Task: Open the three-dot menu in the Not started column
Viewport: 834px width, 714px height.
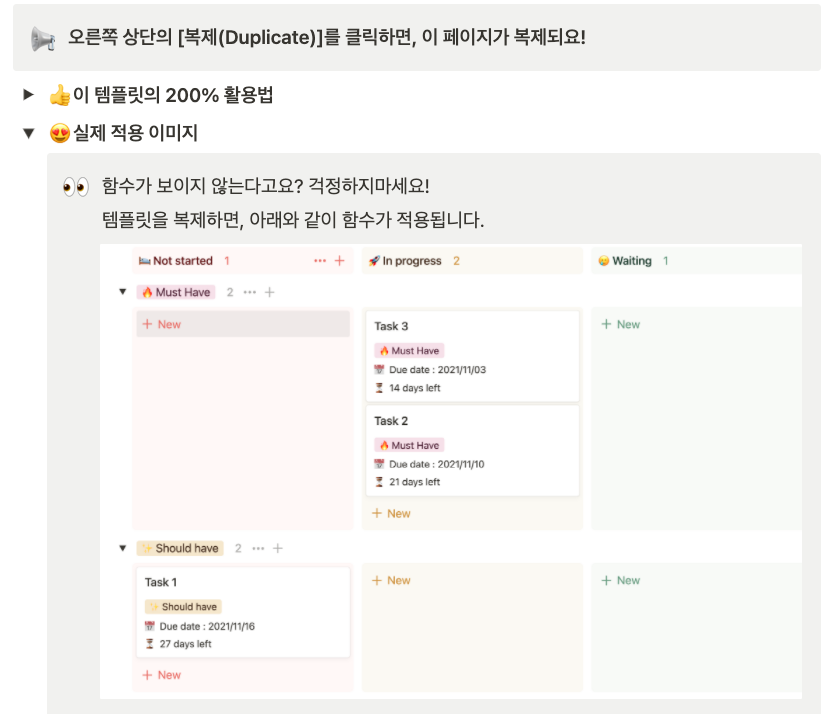Action: (x=320, y=261)
